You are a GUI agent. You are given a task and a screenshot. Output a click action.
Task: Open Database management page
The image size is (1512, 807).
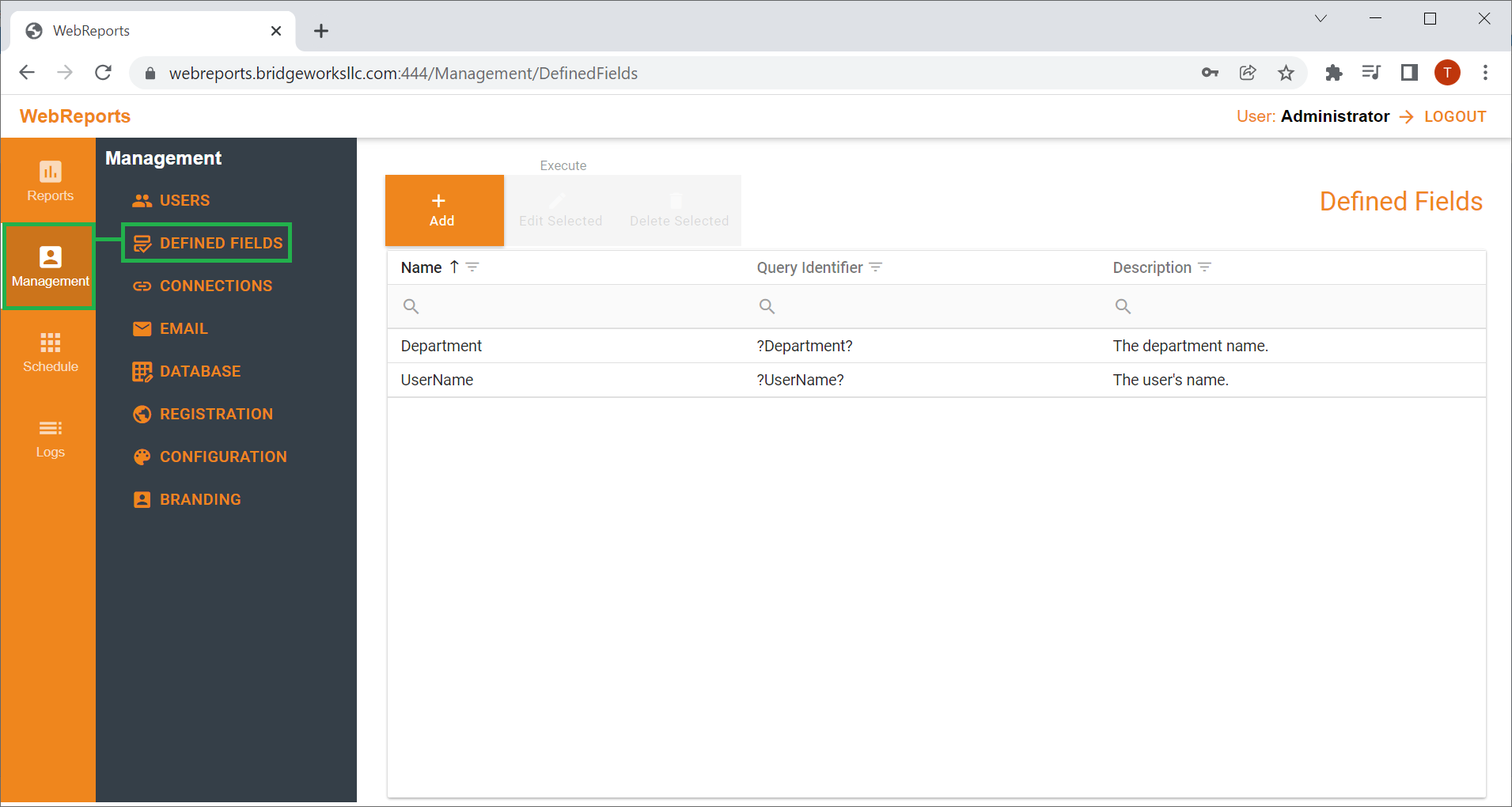point(187,371)
